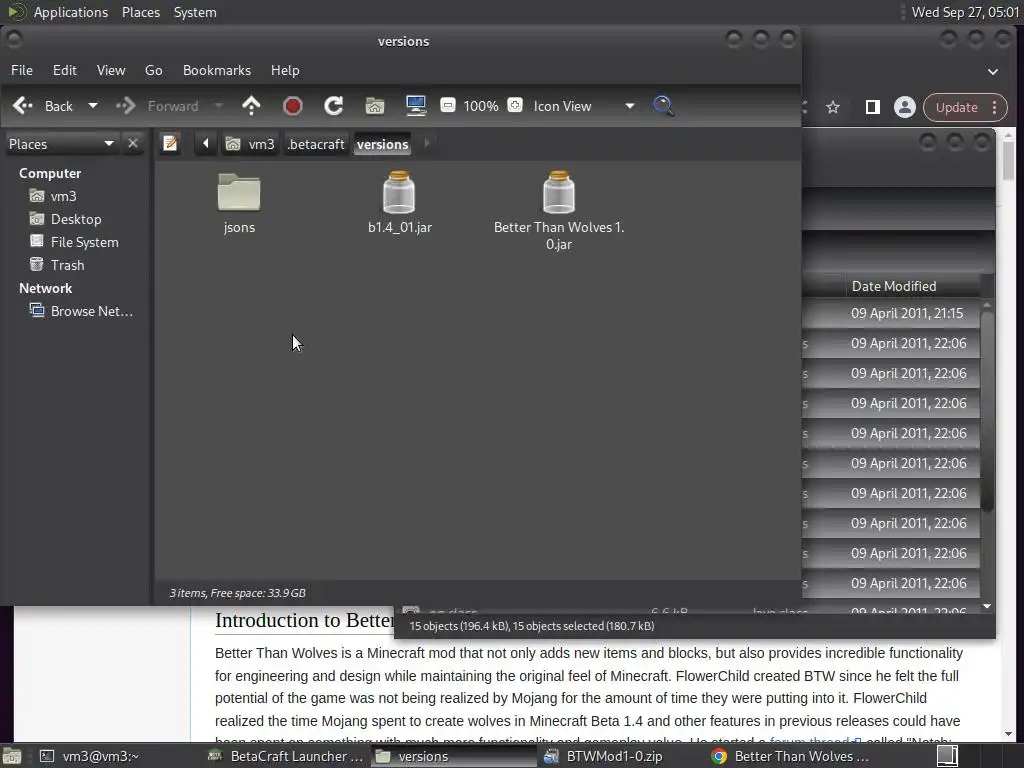1024x768 pixels.
Task: Show earlier path buttons with left arrow
Action: point(206,143)
